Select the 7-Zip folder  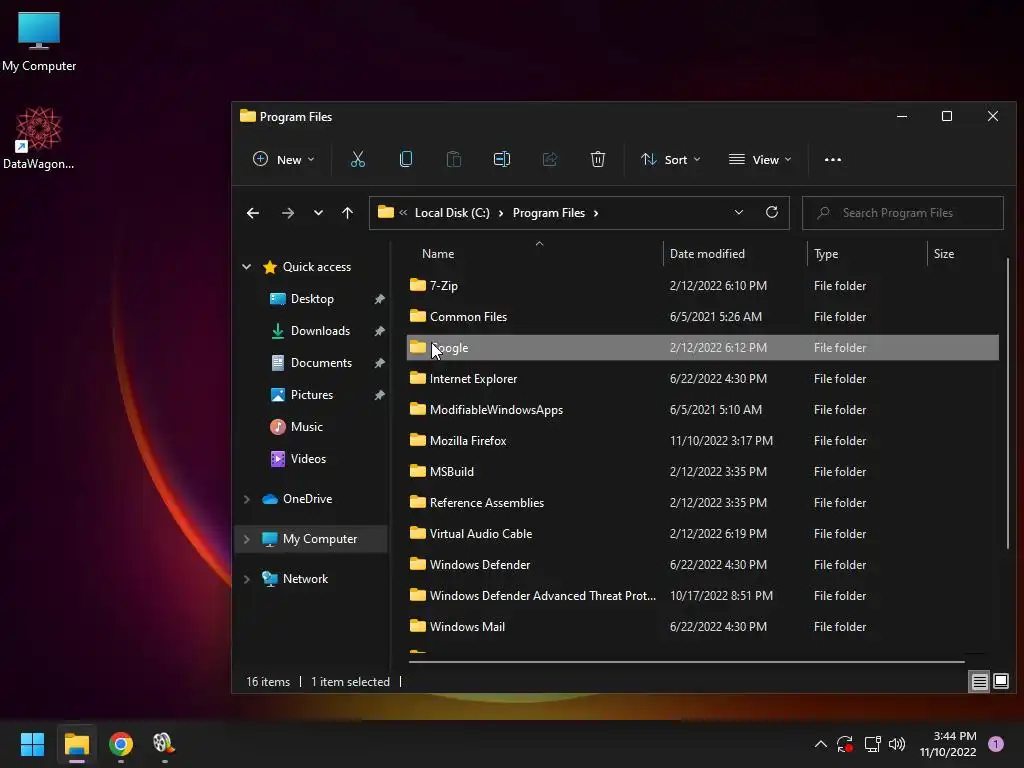pos(703,285)
